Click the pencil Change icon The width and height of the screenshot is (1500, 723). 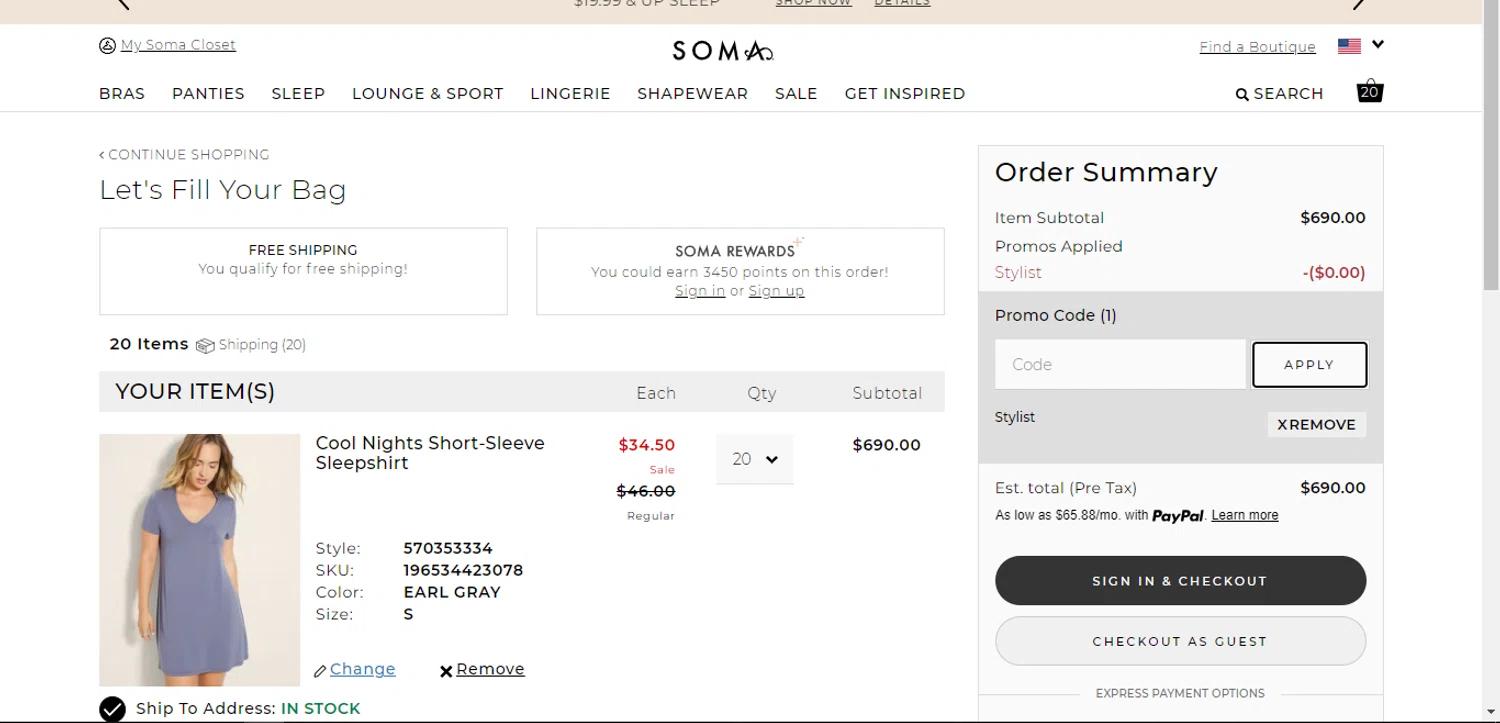click(320, 671)
